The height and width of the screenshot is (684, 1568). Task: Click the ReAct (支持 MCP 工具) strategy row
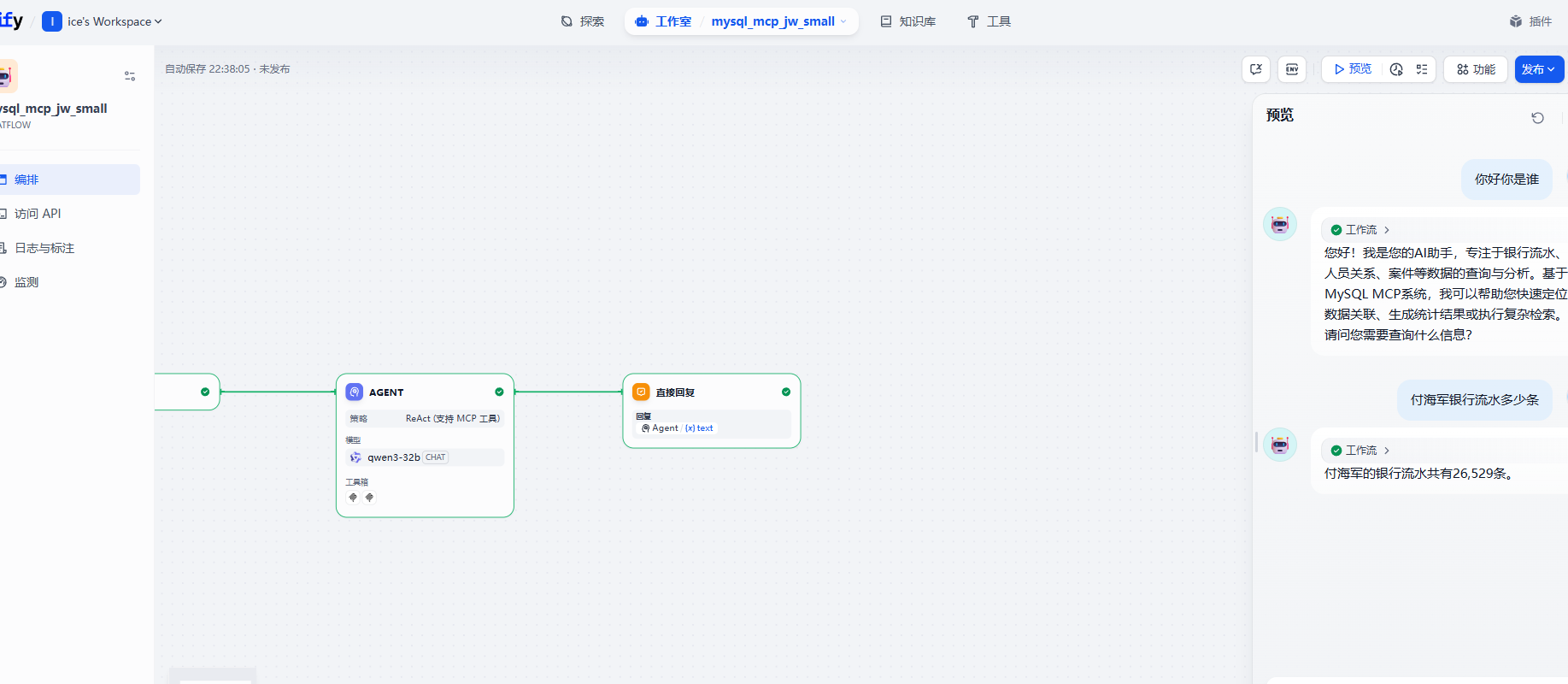tap(425, 418)
